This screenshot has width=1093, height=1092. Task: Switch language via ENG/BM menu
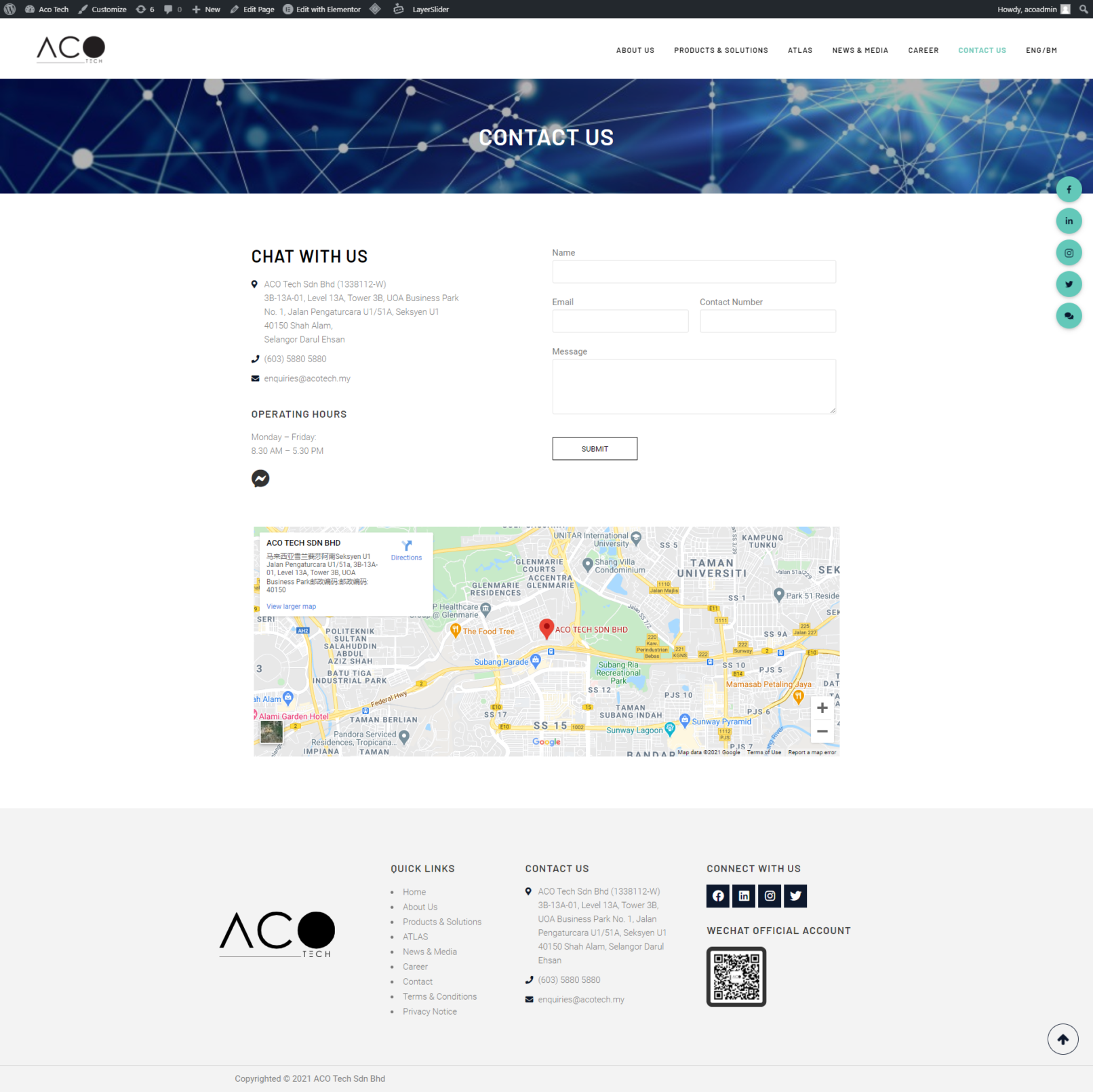pyautogui.click(x=1041, y=50)
